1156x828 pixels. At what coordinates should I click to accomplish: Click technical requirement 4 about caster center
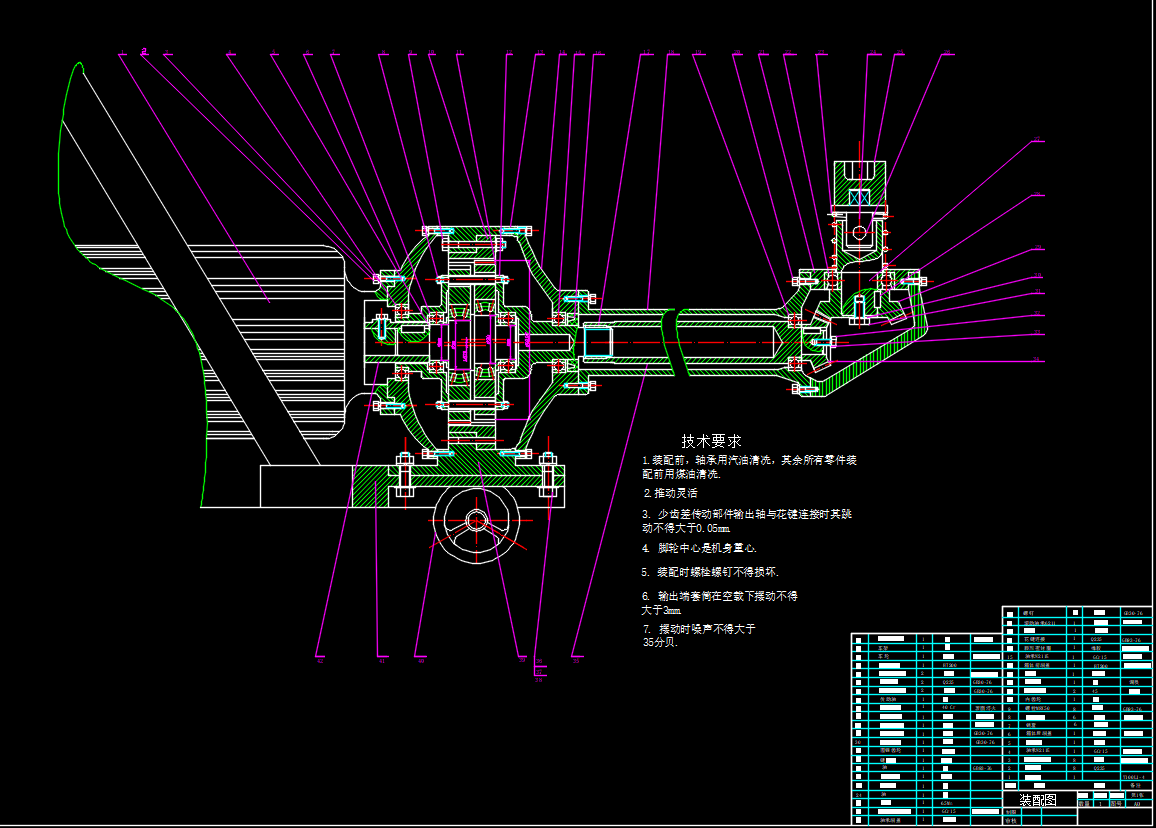pyautogui.click(x=699, y=548)
